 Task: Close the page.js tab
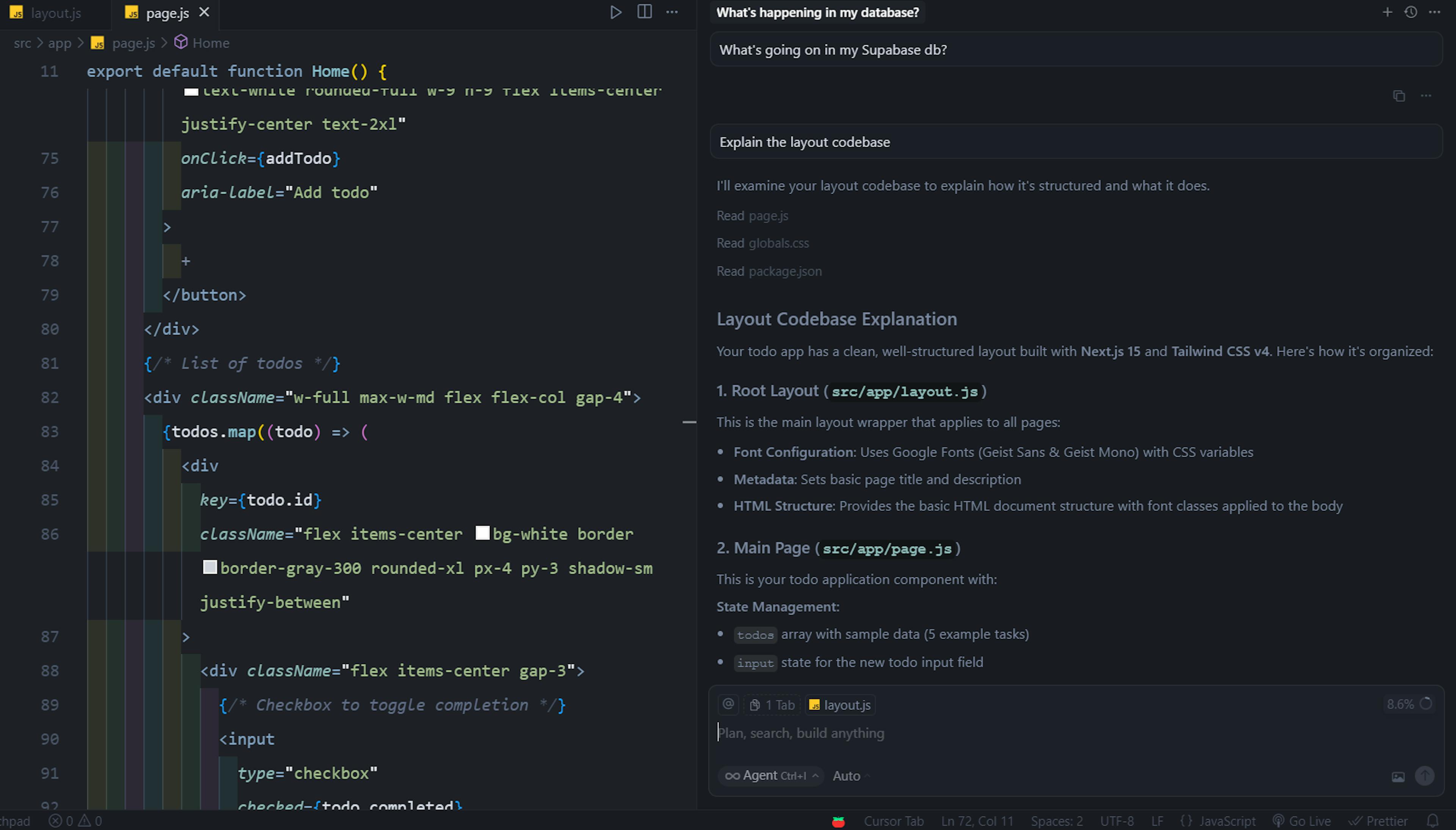(x=204, y=12)
